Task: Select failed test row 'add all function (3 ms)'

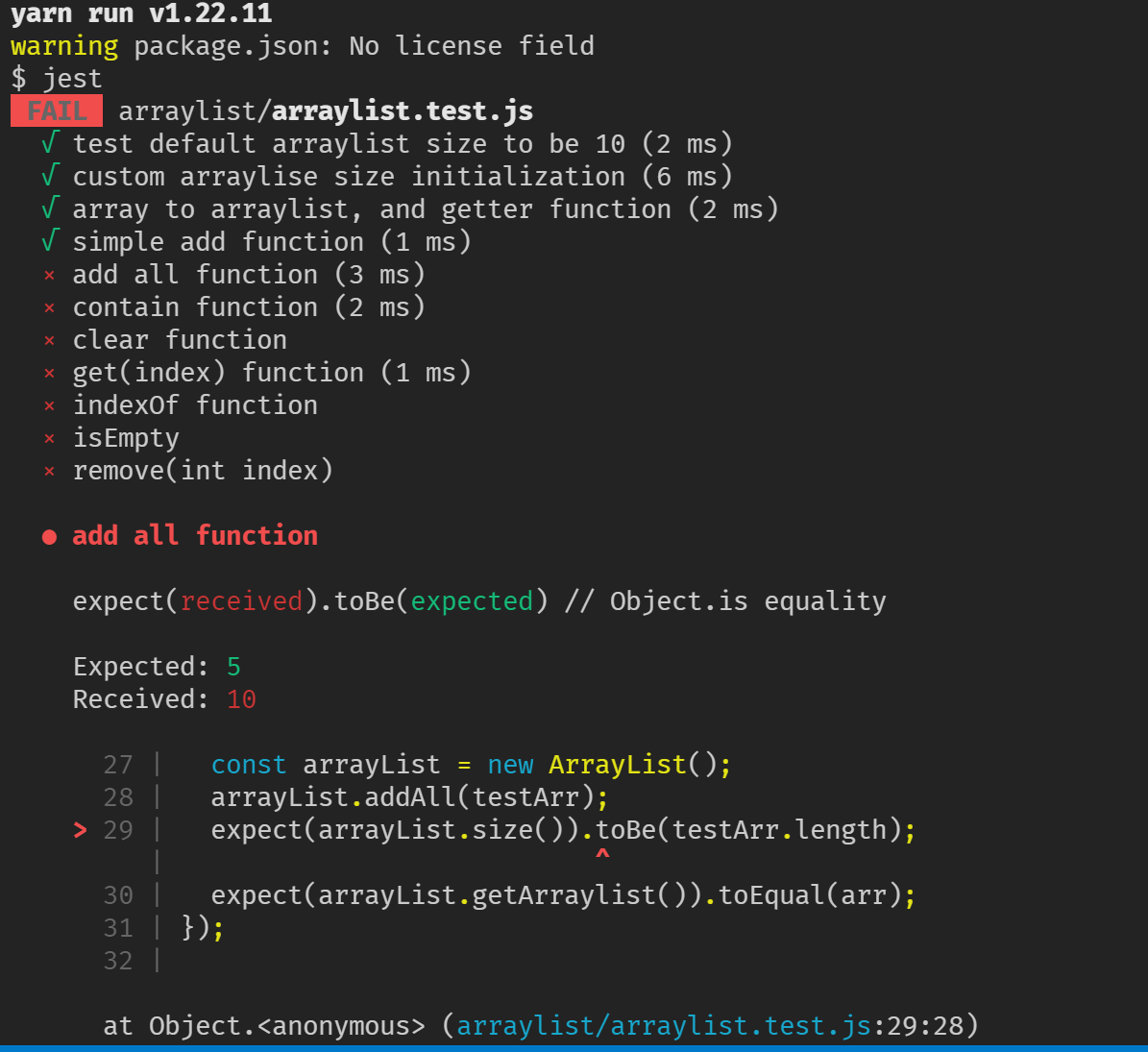Action: (x=233, y=275)
